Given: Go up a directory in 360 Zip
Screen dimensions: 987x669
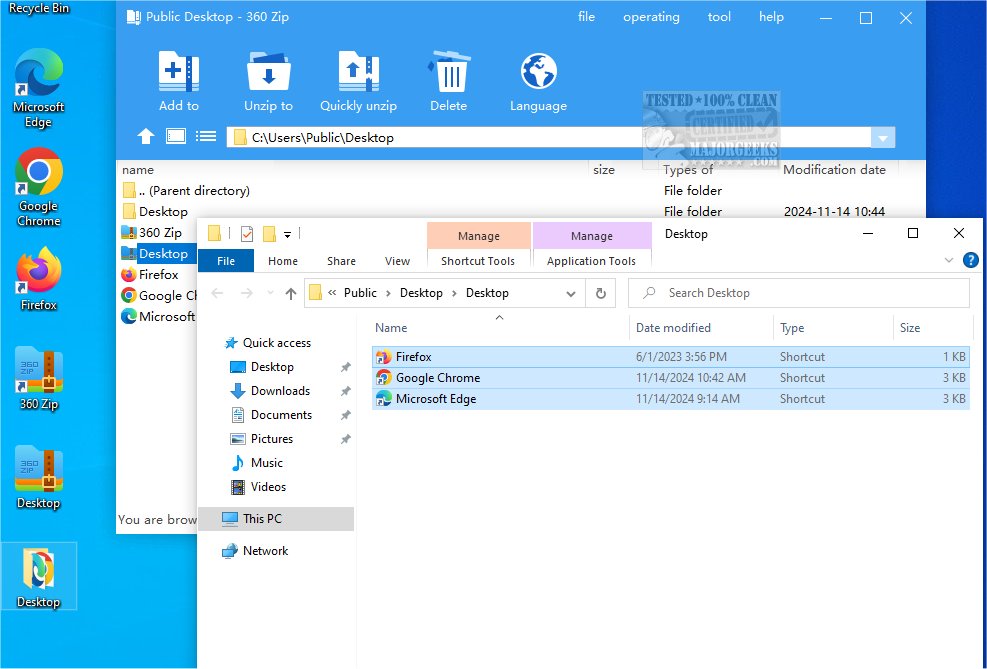Looking at the screenshot, I should click(146, 137).
